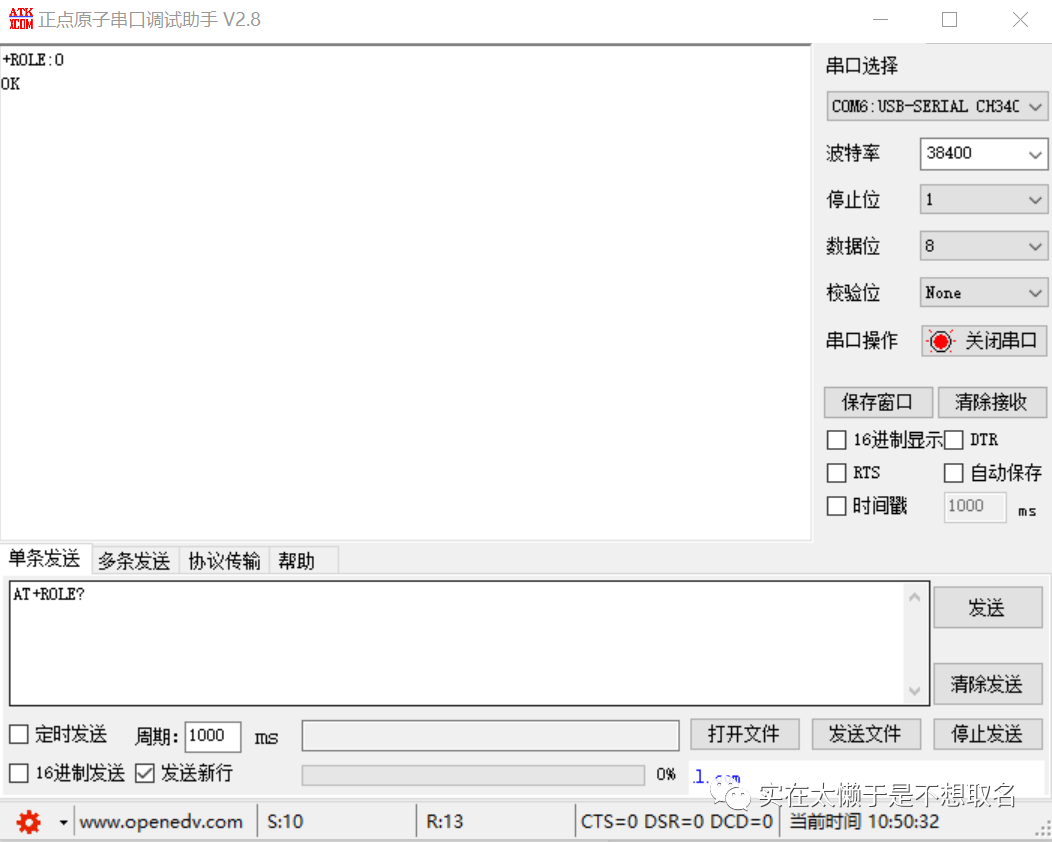This screenshot has width=1052, height=842.
Task: Click the file path input field
Action: click(x=490, y=735)
